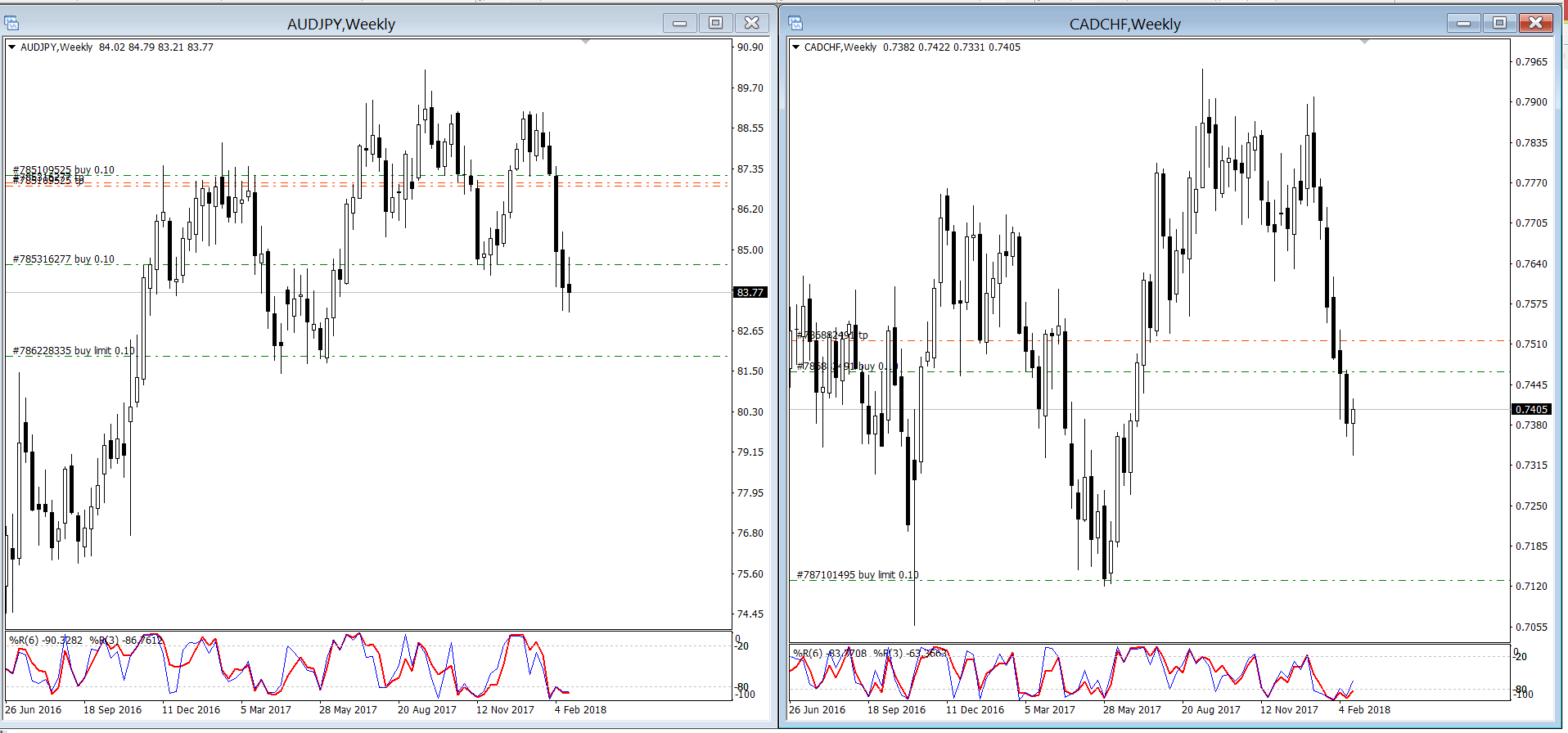Click the AUDJPY title bar text
1568x733 pixels.
(341, 24)
